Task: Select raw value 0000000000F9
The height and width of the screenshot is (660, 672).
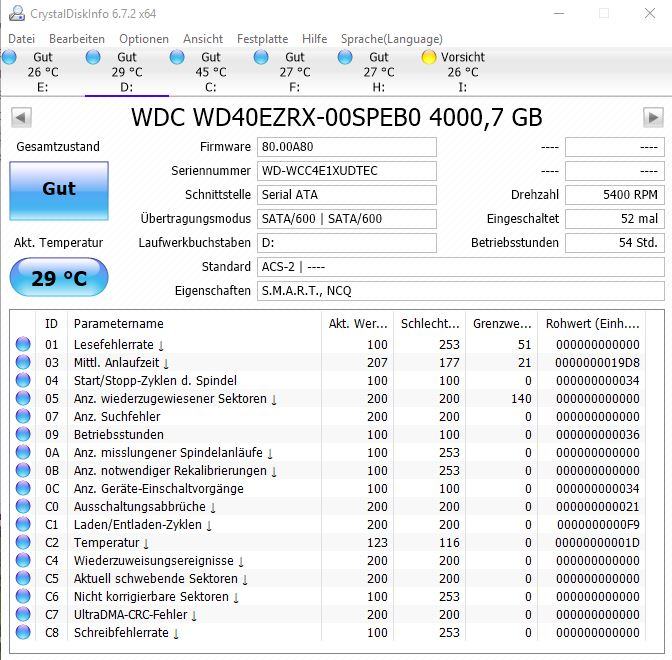Action: point(598,525)
